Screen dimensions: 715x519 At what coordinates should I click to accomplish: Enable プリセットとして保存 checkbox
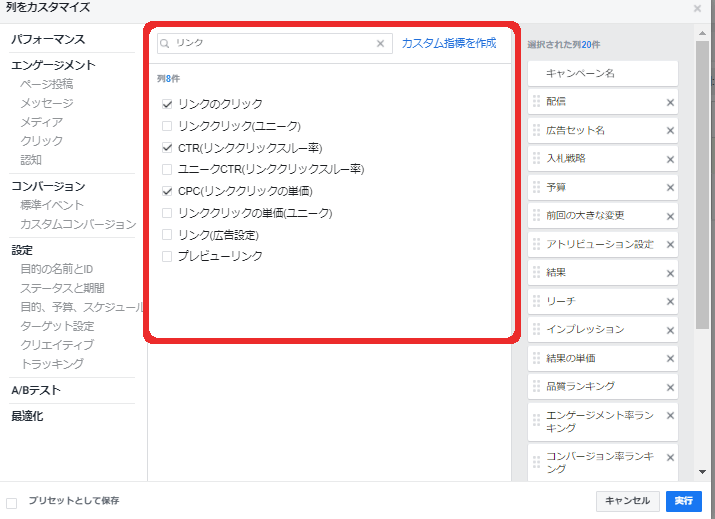click(x=11, y=503)
